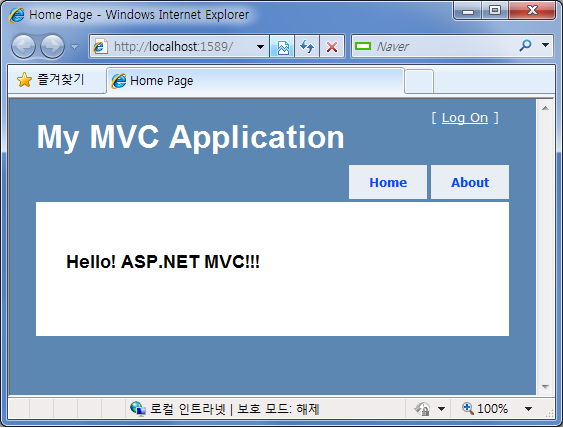This screenshot has height=428, width=563.
Task: Follow the Log On link
Action: click(x=465, y=118)
